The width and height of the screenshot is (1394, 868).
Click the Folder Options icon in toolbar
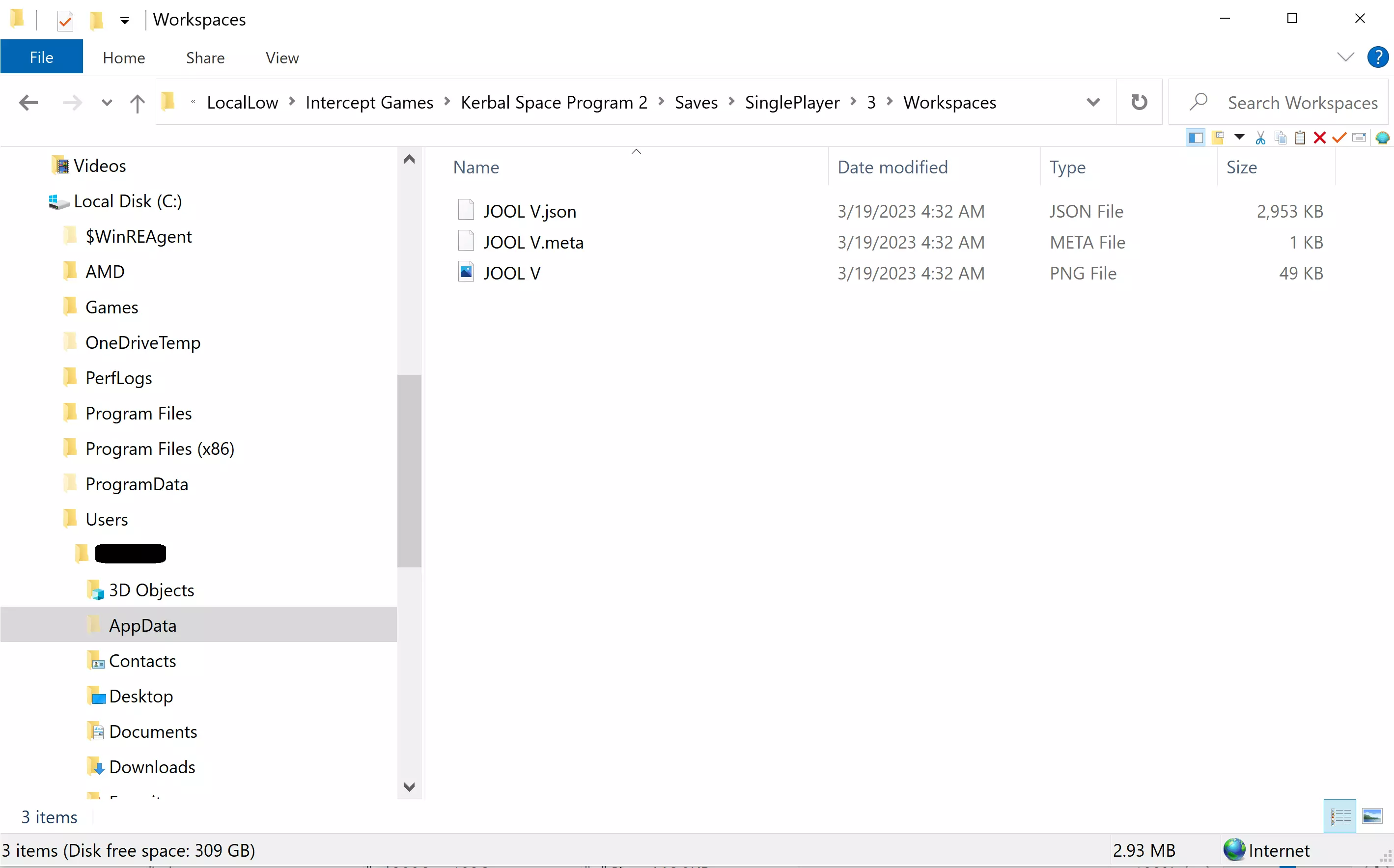point(1218,138)
